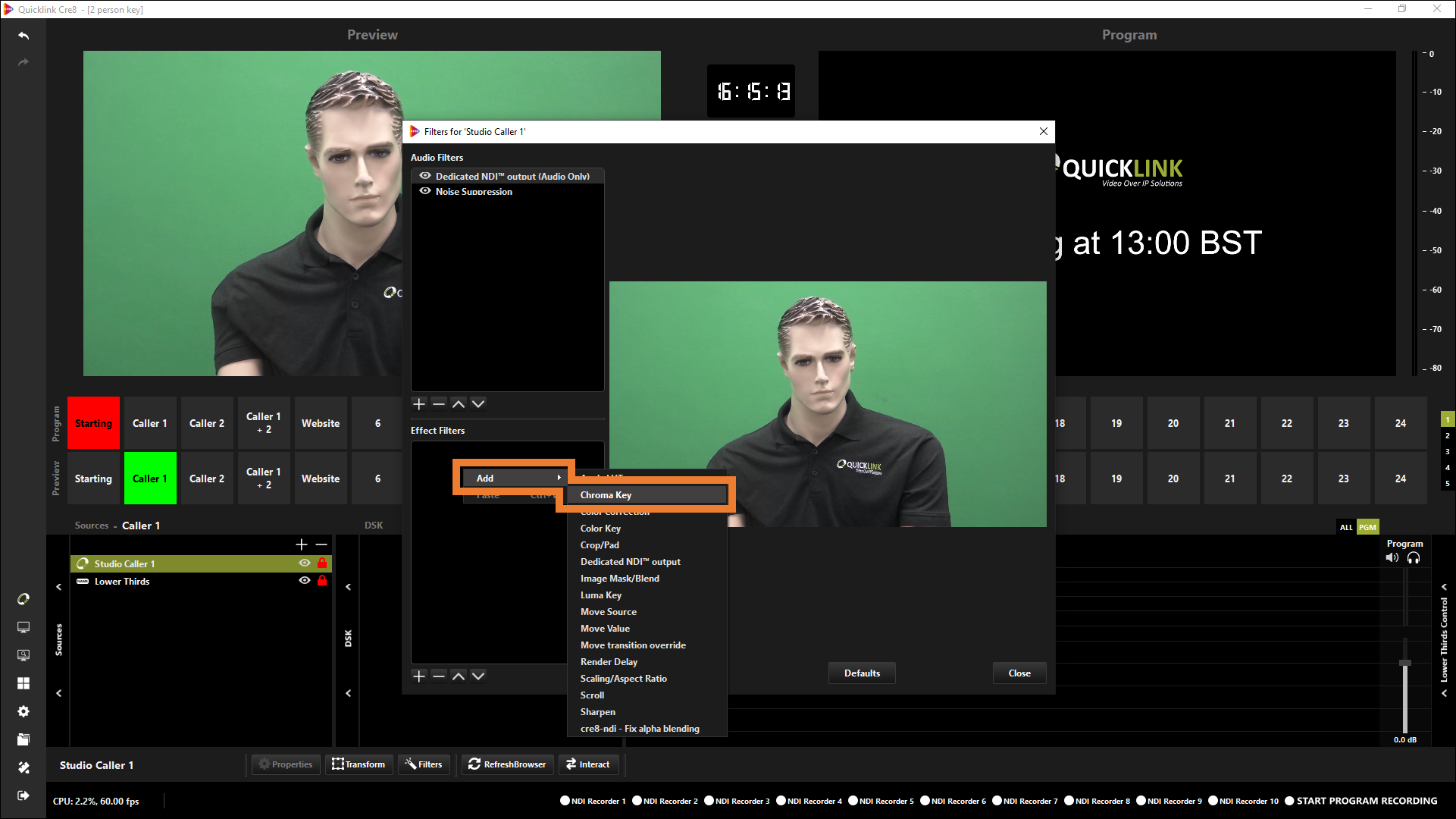Unlock the Studio Caller 1 source lock
The image size is (1456, 819).
[x=322, y=563]
